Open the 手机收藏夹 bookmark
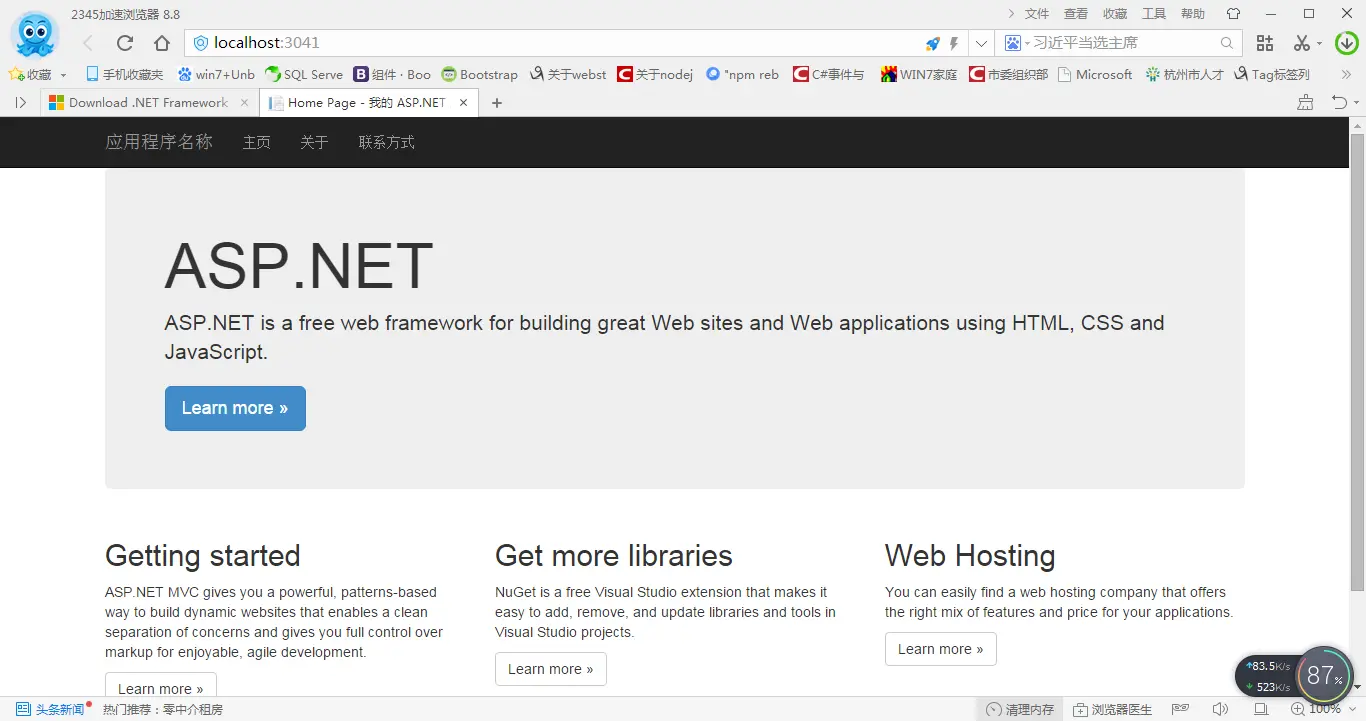Viewport: 1366px width, 721px height. 125,74
